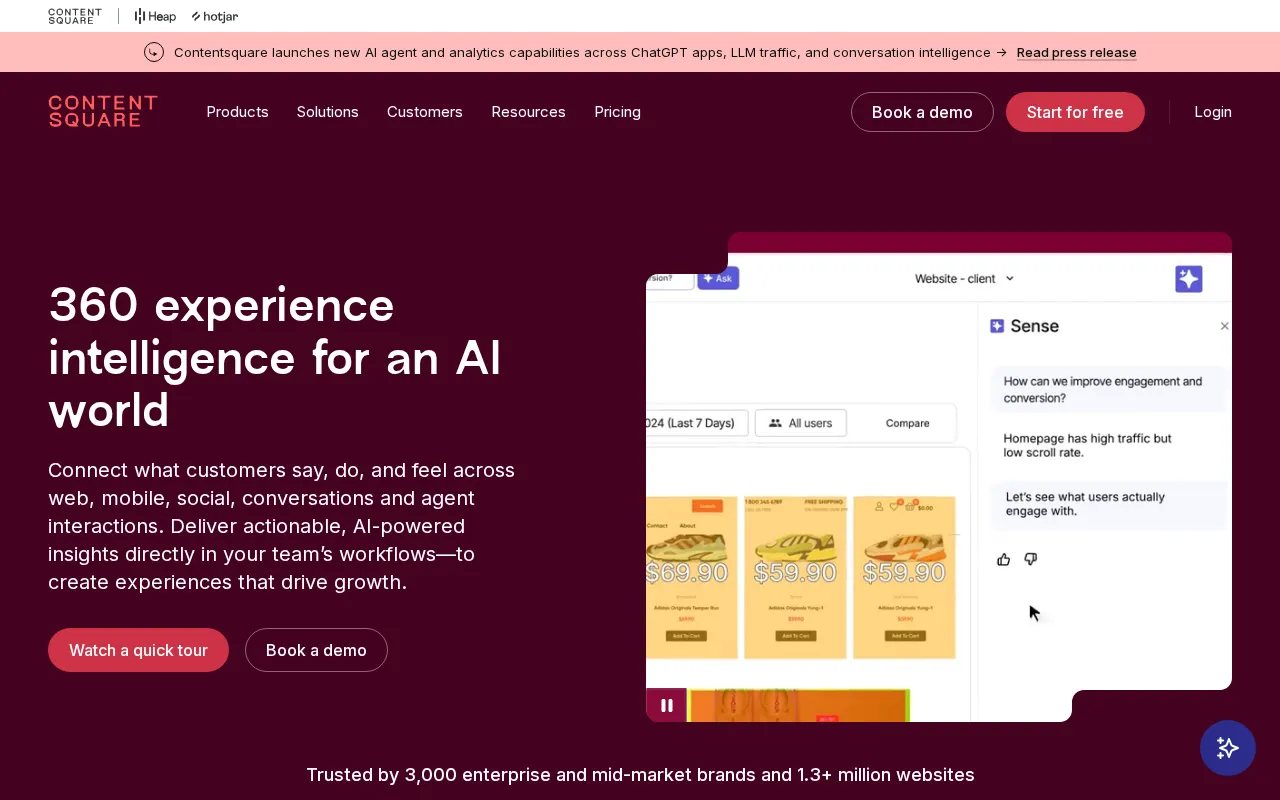Click 'How can we improve engagement' message
Image resolution: width=1280 pixels, height=800 pixels.
click(x=1109, y=390)
